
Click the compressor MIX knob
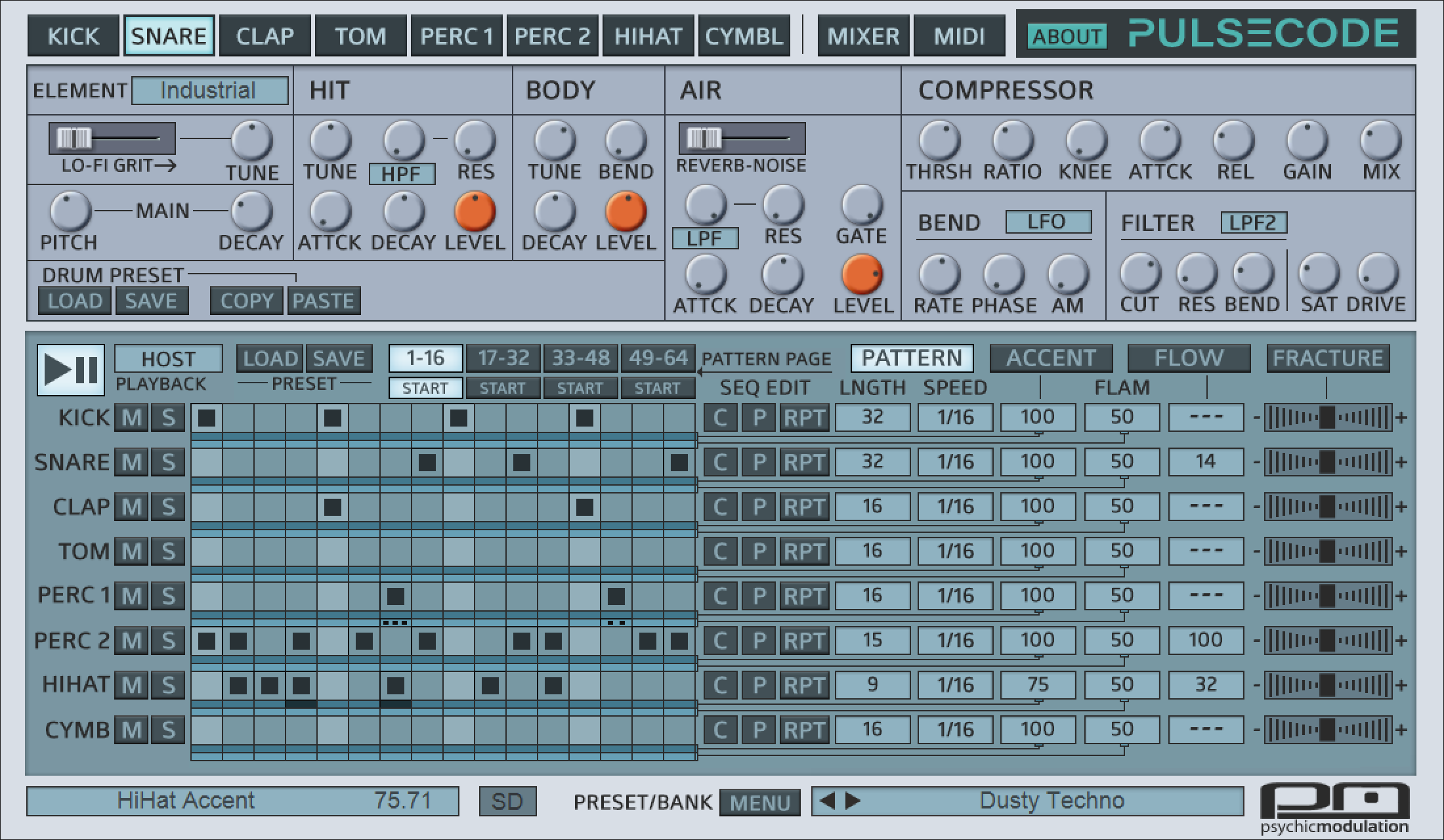pos(1380,140)
